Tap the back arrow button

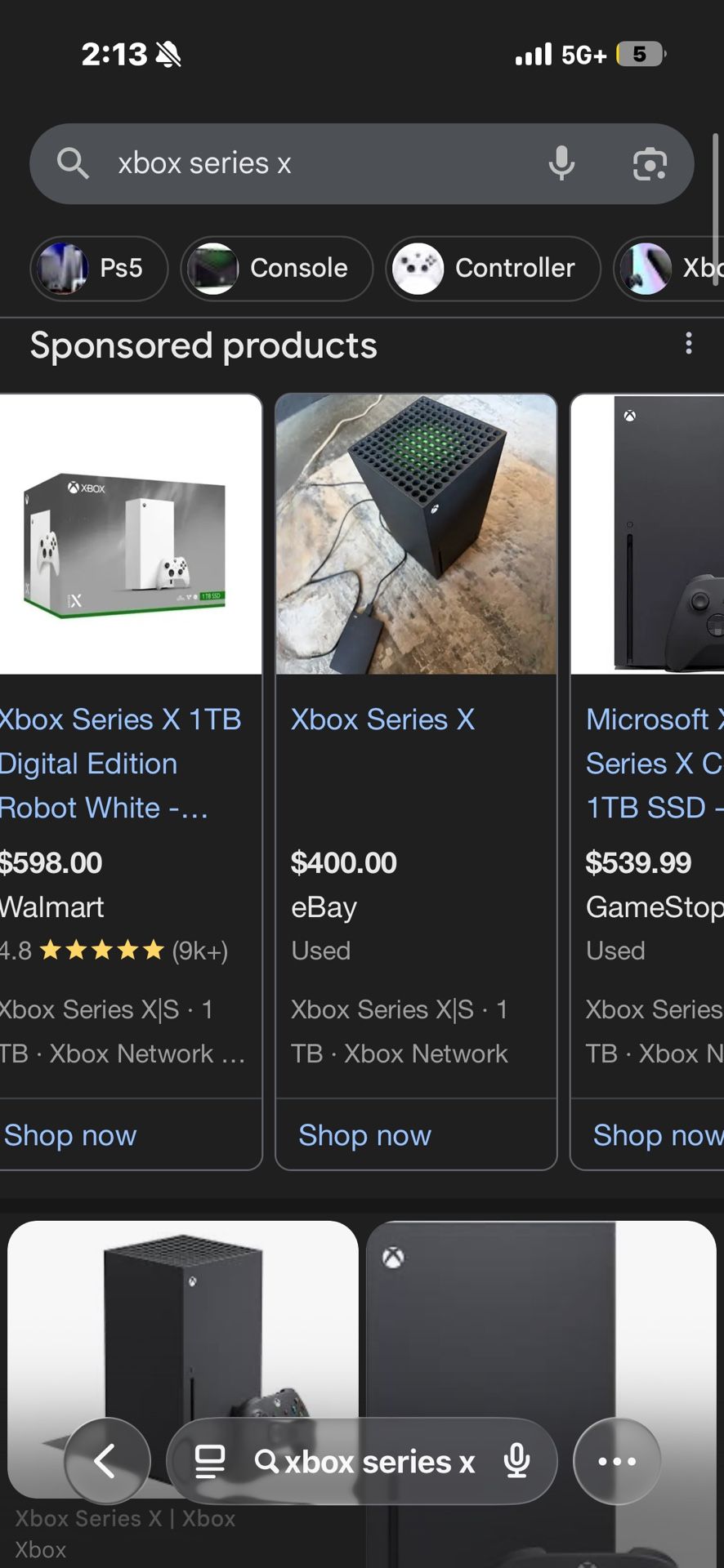pyautogui.click(x=107, y=1460)
